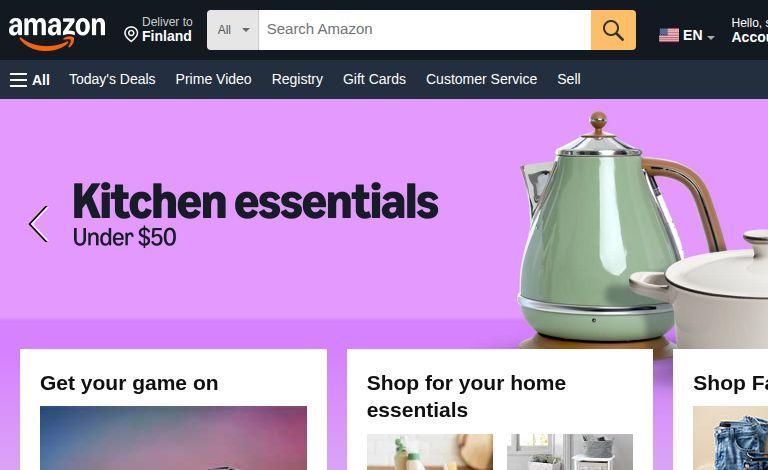Click the US flag language icon
The image size is (768, 470).
pyautogui.click(x=669, y=35)
